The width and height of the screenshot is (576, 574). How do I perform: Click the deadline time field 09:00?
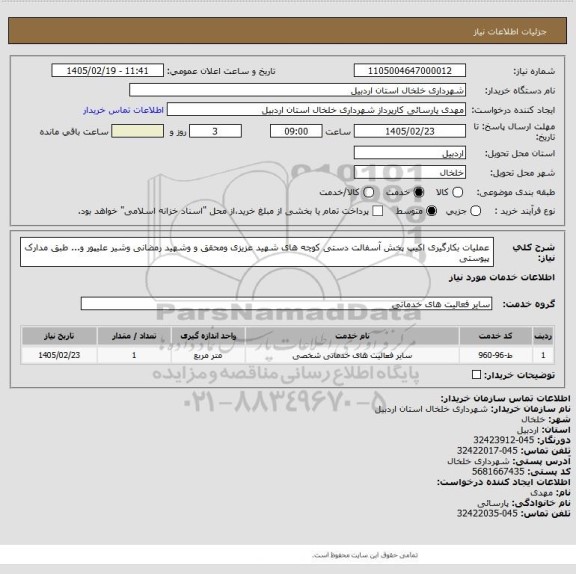pyautogui.click(x=296, y=131)
